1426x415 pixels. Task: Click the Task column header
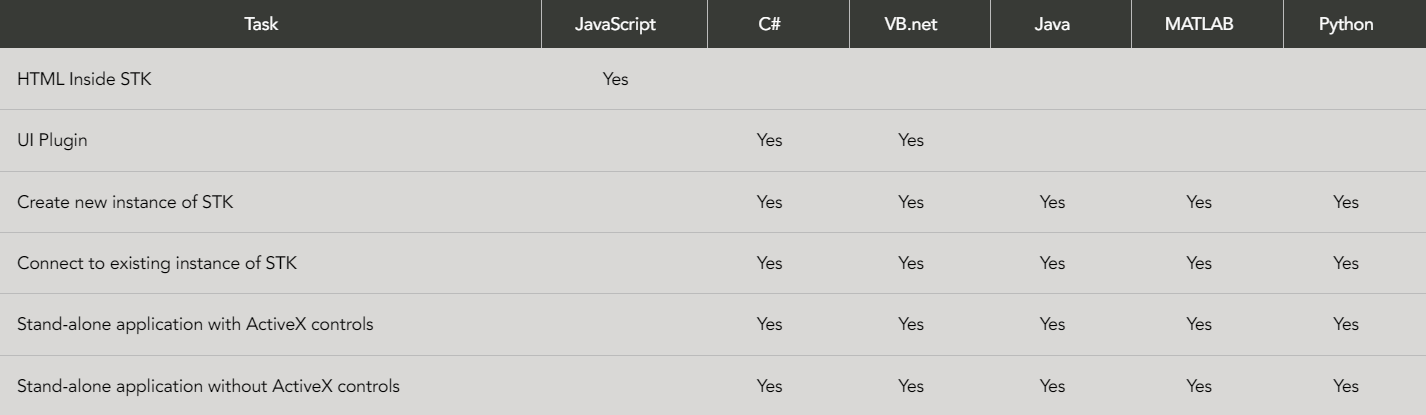(261, 25)
